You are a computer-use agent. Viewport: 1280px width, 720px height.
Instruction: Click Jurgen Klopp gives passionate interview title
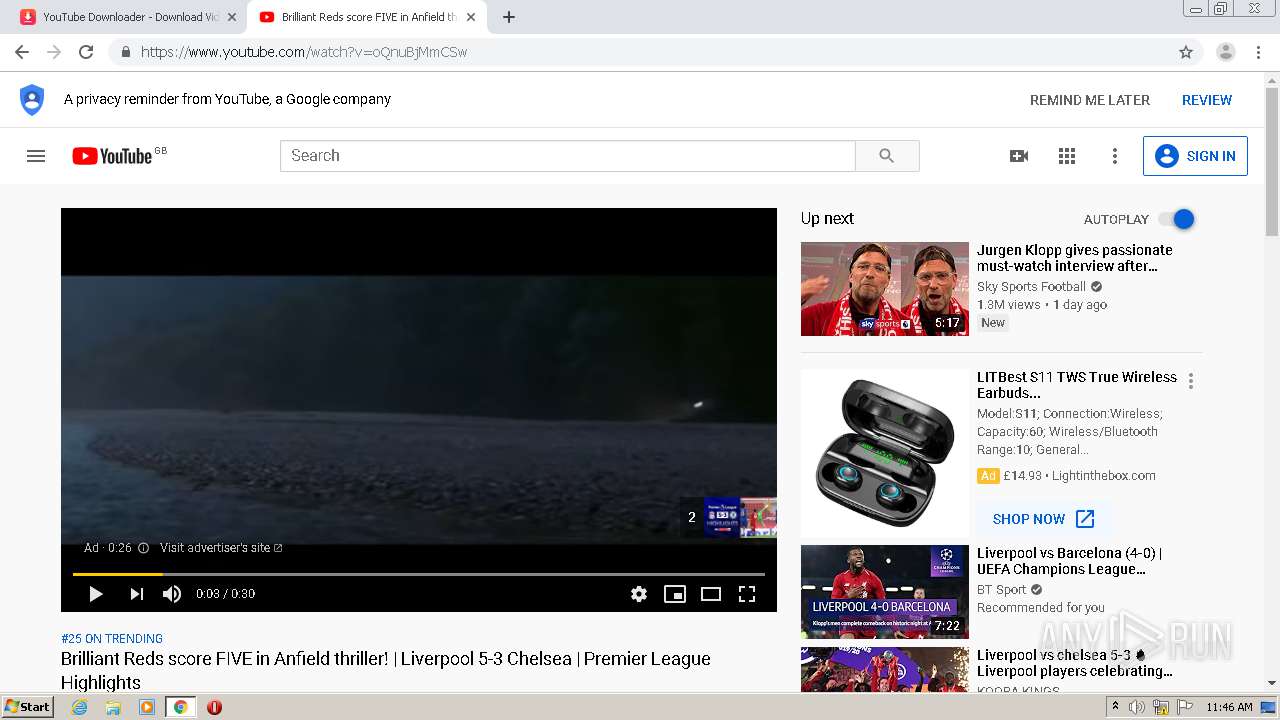(x=1075, y=258)
